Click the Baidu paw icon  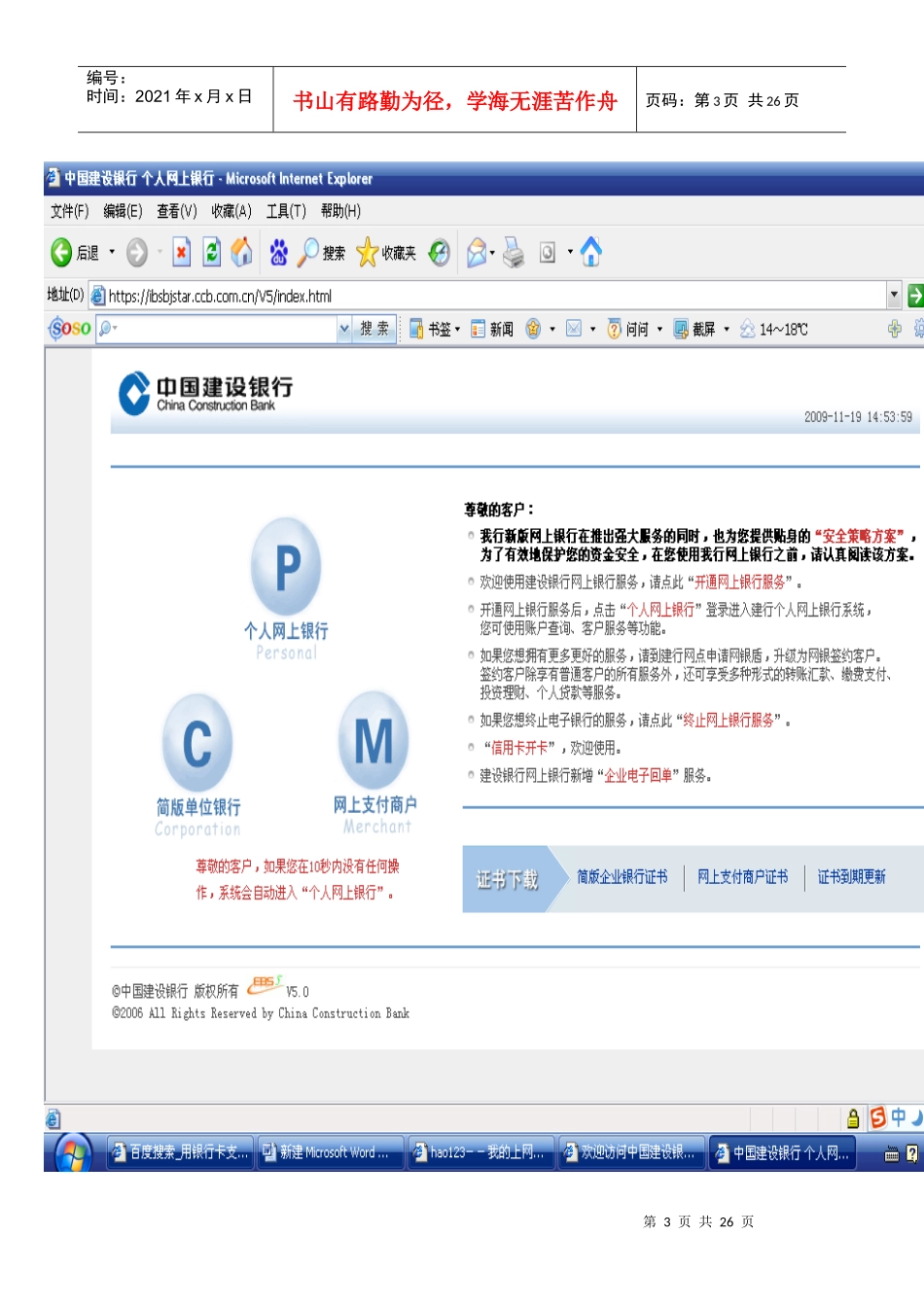pyautogui.click(x=279, y=253)
